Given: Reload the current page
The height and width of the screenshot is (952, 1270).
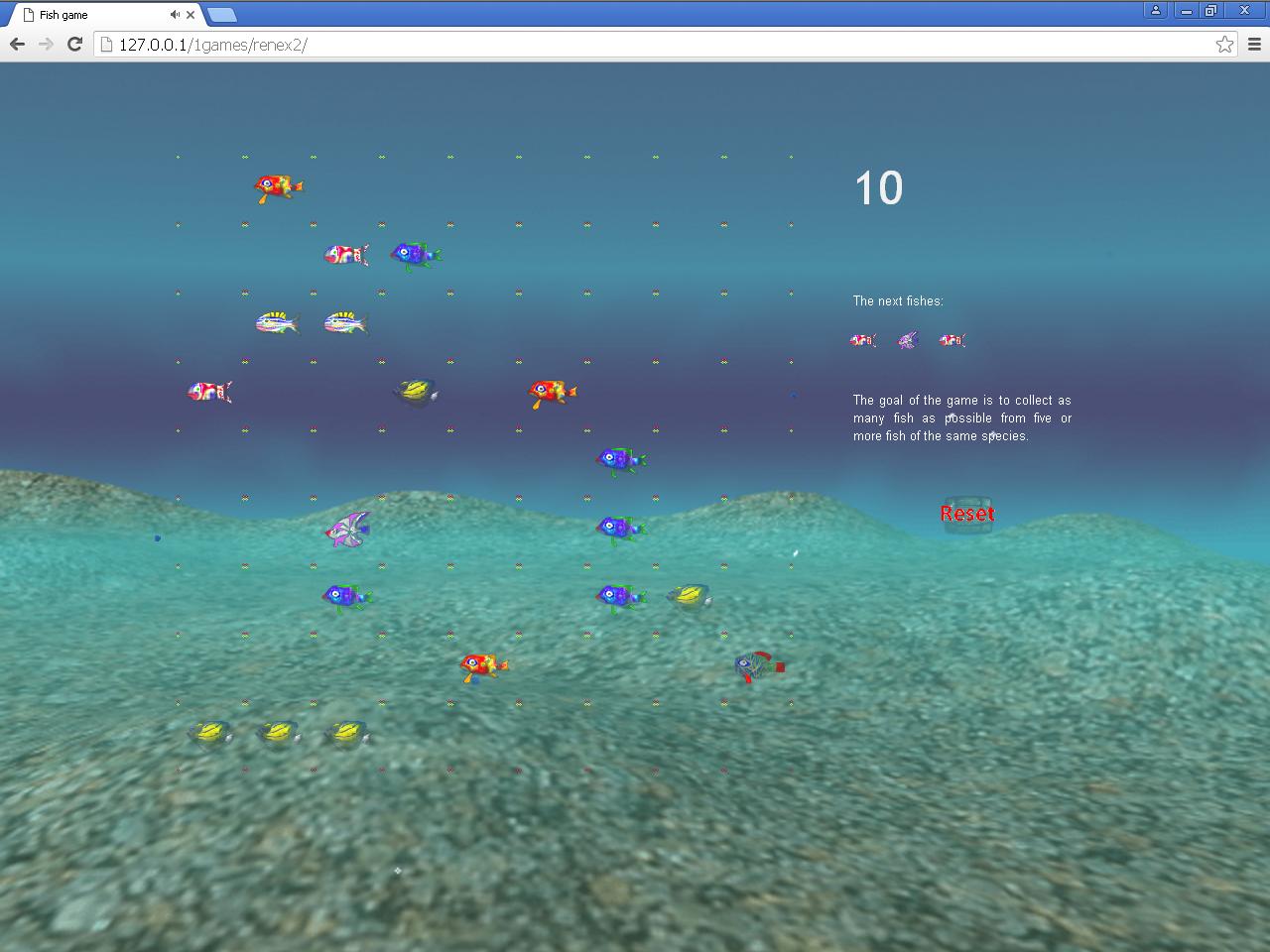Looking at the screenshot, I should click(x=74, y=44).
